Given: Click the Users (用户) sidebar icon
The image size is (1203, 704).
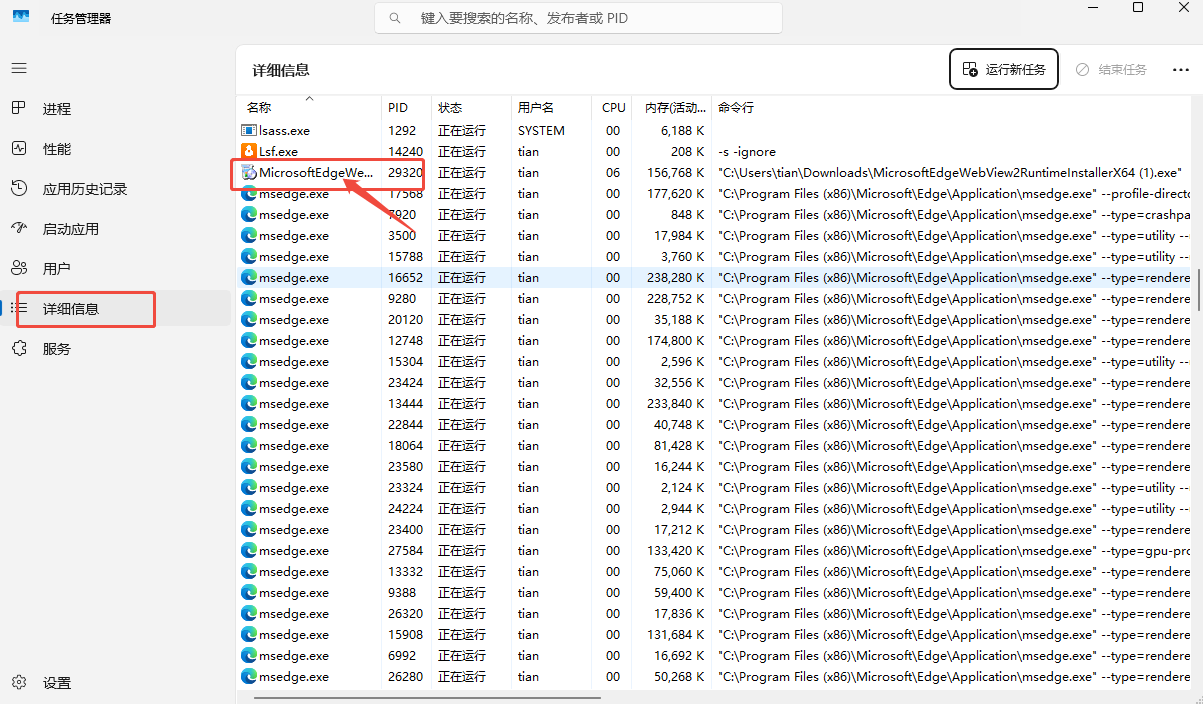Looking at the screenshot, I should coord(19,268).
